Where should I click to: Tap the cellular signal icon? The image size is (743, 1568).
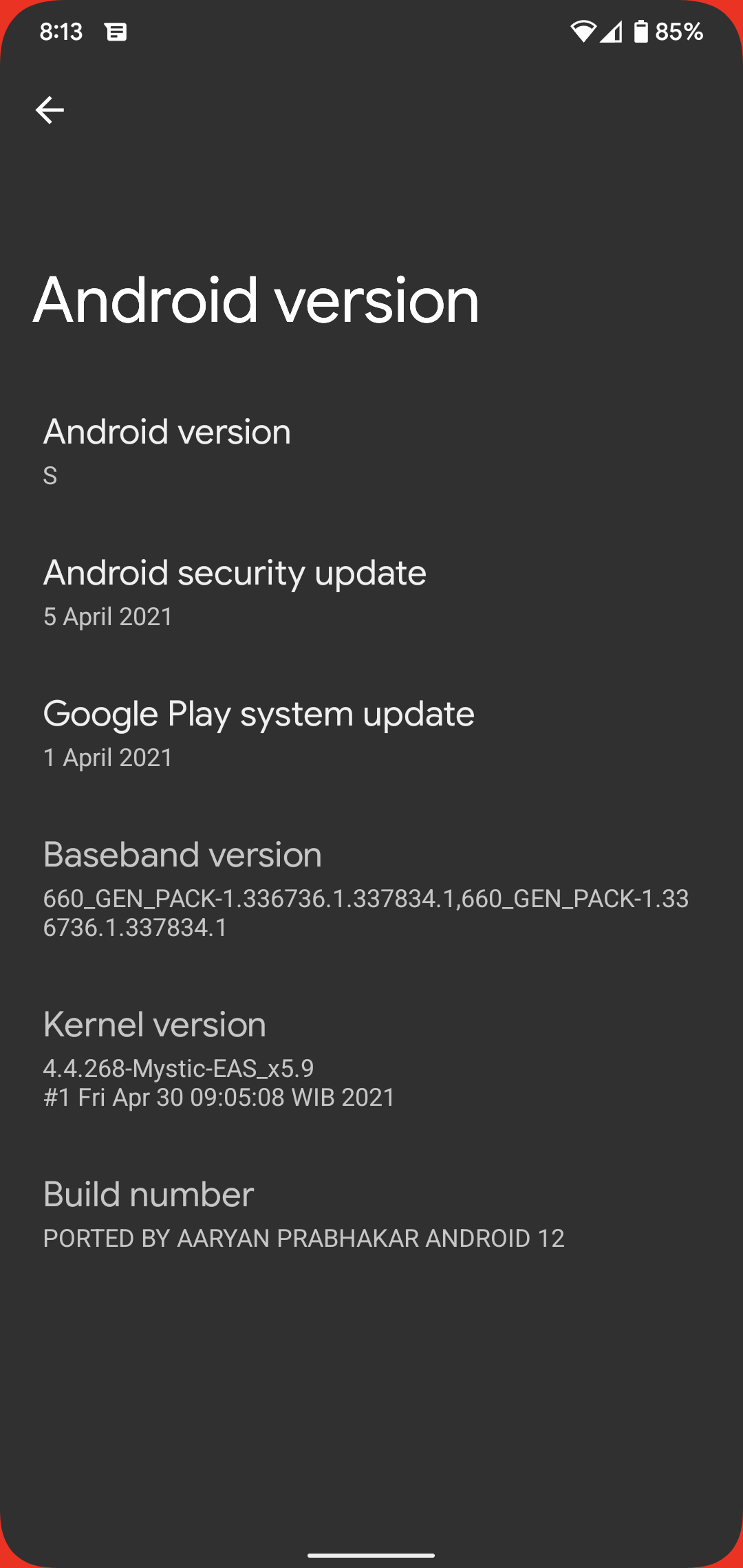click(x=611, y=32)
